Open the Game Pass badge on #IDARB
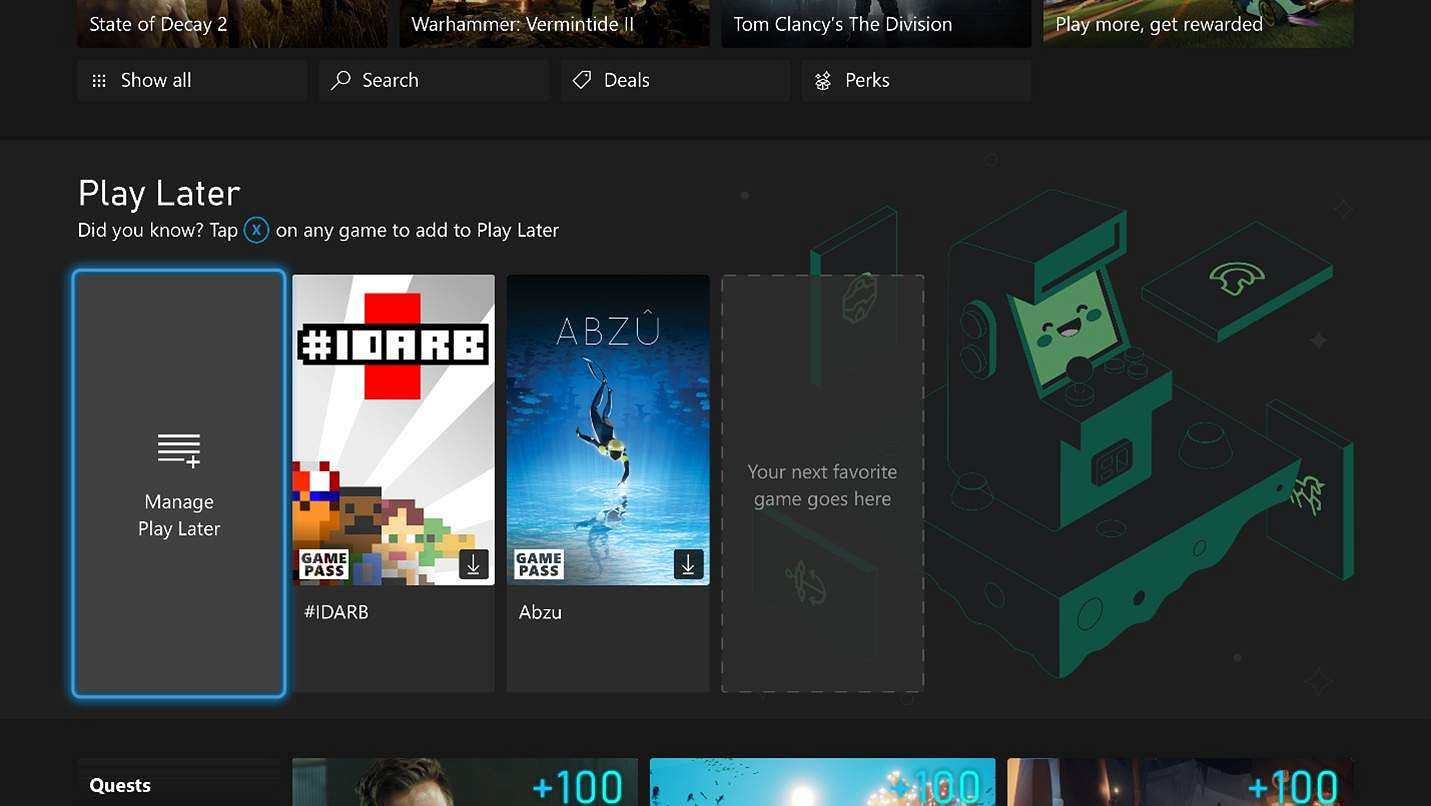This screenshot has width=1431, height=806. tap(324, 564)
